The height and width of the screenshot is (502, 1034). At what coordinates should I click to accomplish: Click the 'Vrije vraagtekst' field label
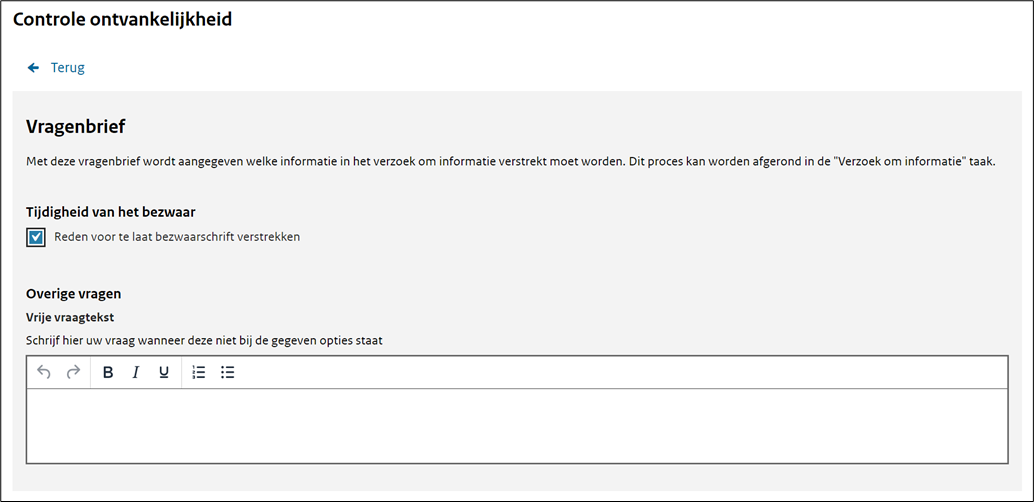click(71, 317)
